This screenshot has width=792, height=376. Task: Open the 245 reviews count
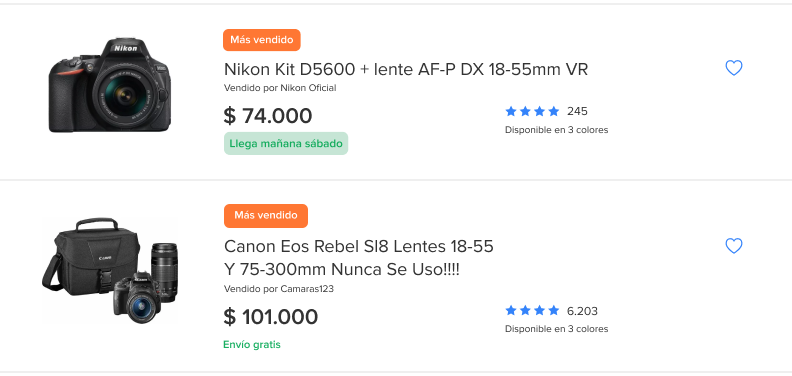click(577, 111)
